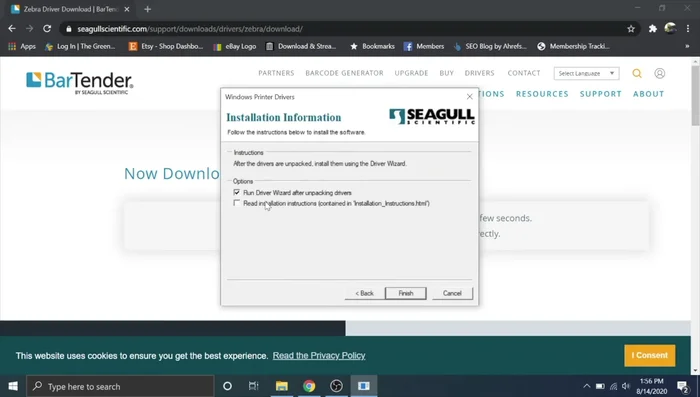700x397 pixels.
Task: Open BARCODE GENERATOR link
Action: tap(344, 73)
